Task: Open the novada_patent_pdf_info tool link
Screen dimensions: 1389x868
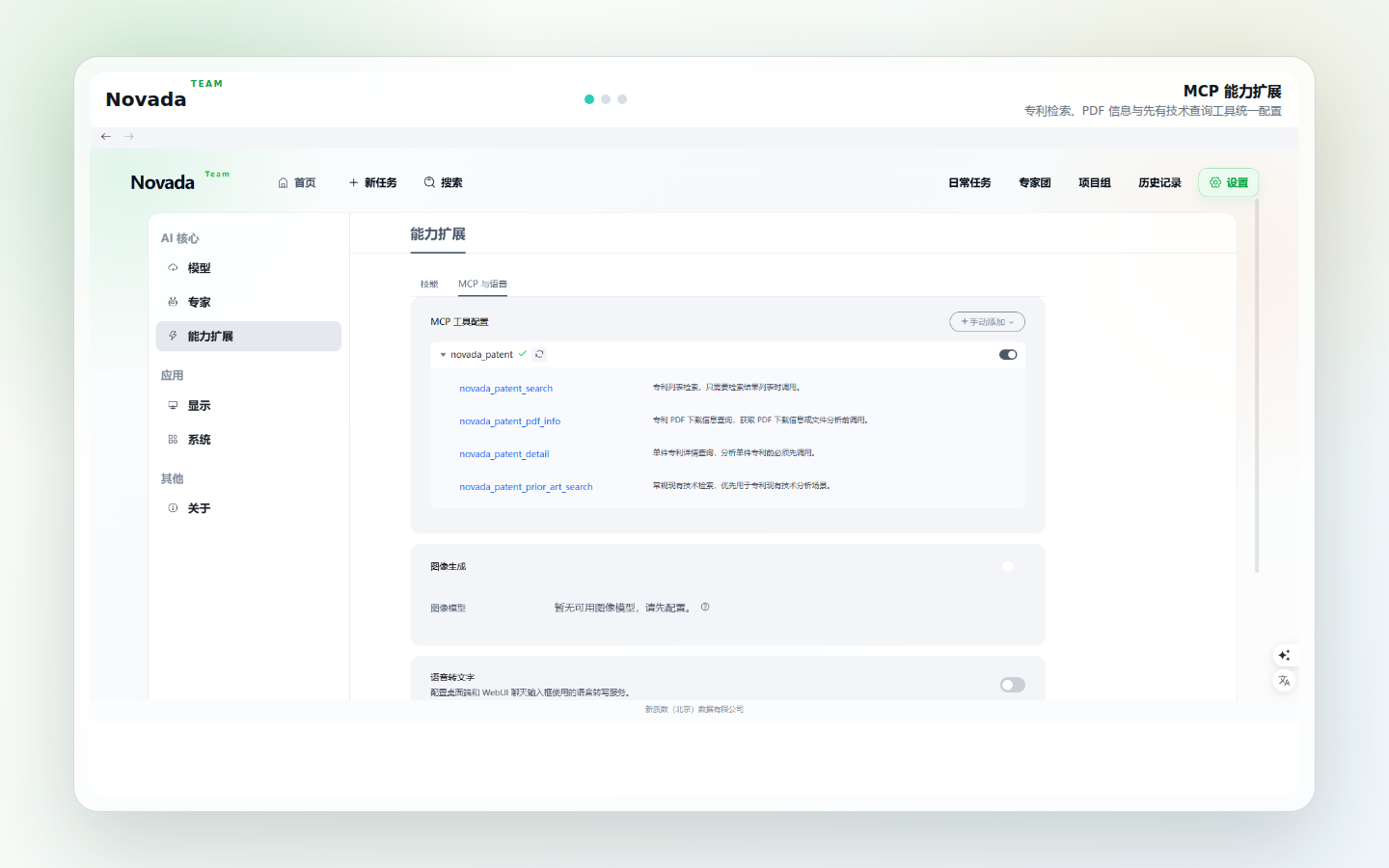Action: click(x=510, y=421)
